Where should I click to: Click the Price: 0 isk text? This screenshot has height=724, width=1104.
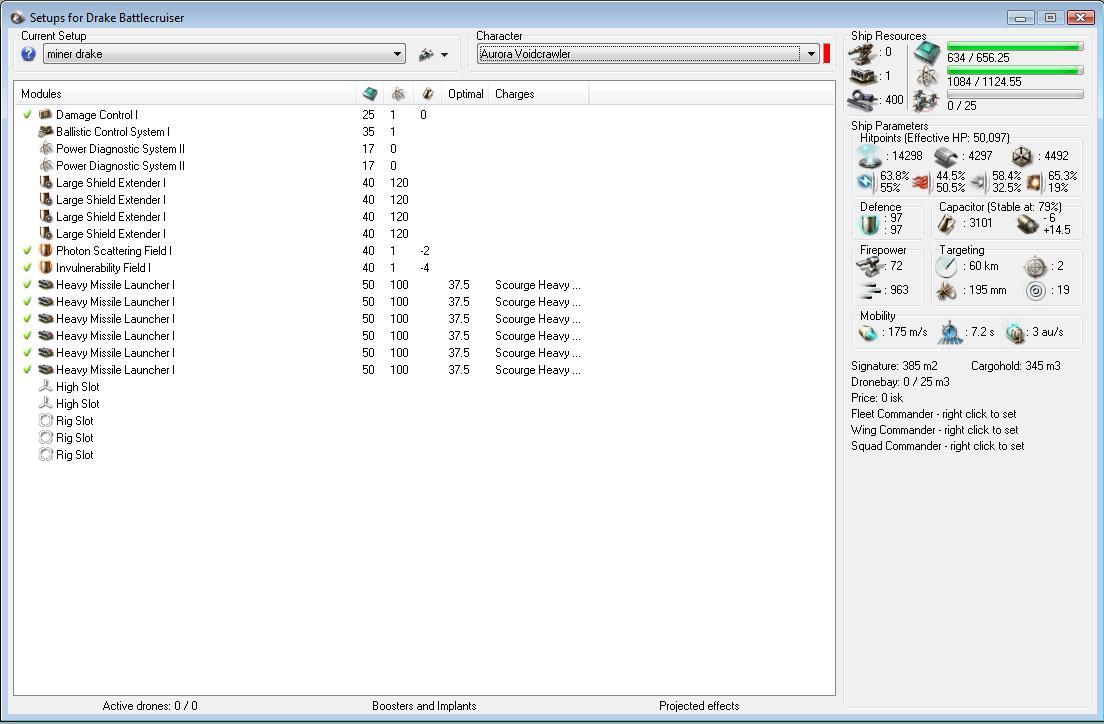click(877, 398)
